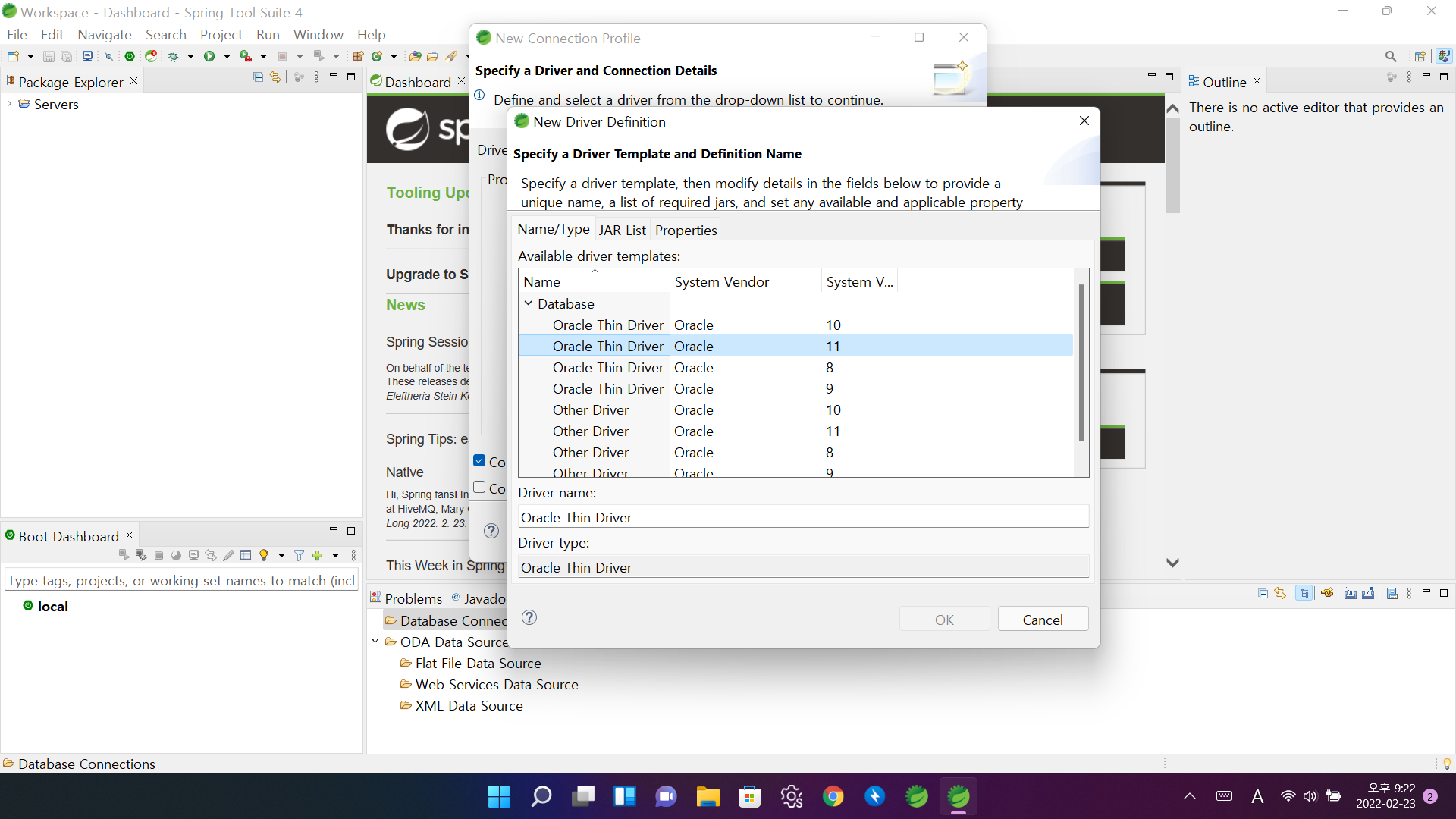Click the Boot Dashboard power icon in toolbar
1456x819 pixels.
pyautogui.click(x=130, y=56)
